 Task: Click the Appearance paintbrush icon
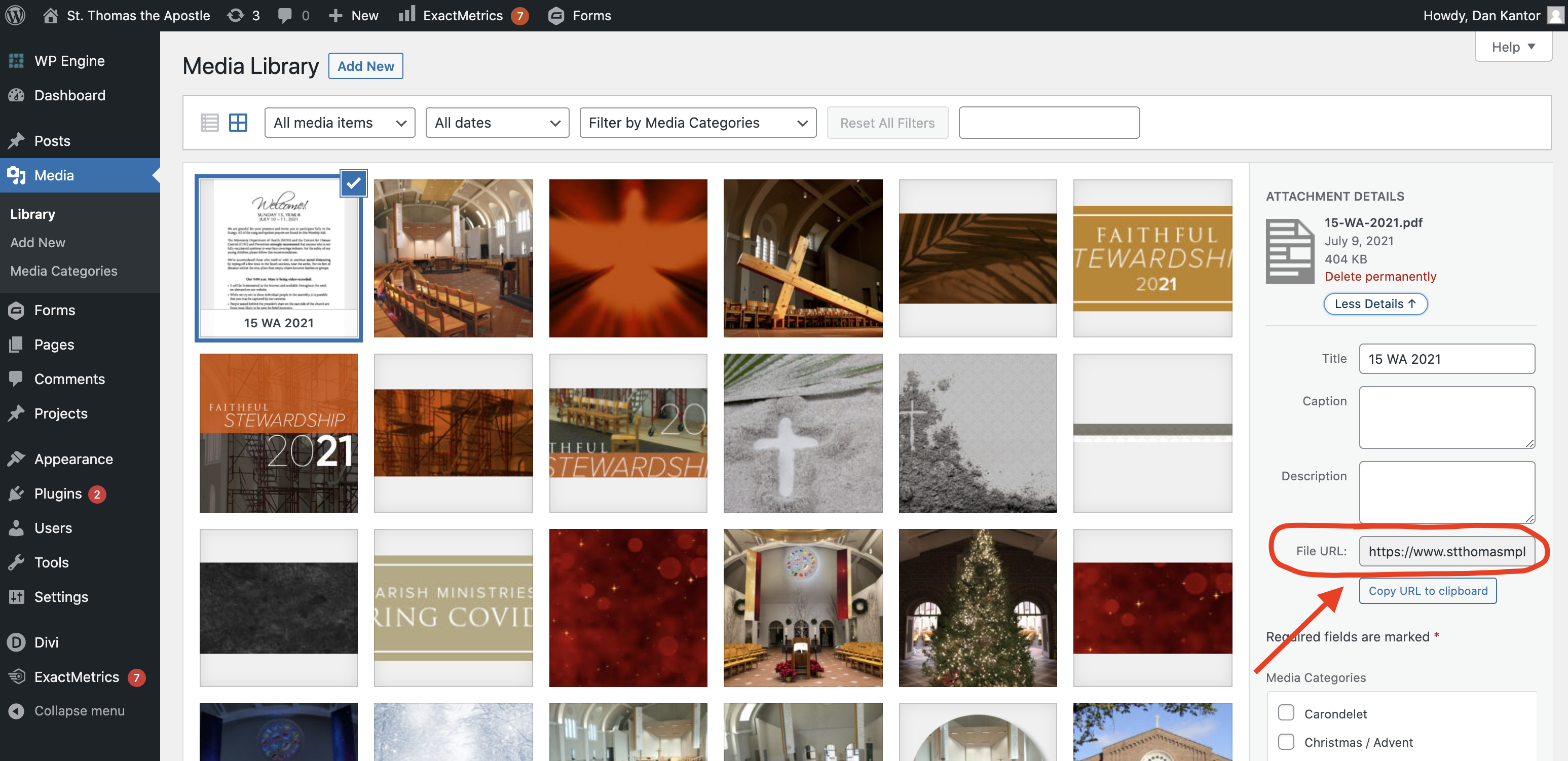[16, 459]
